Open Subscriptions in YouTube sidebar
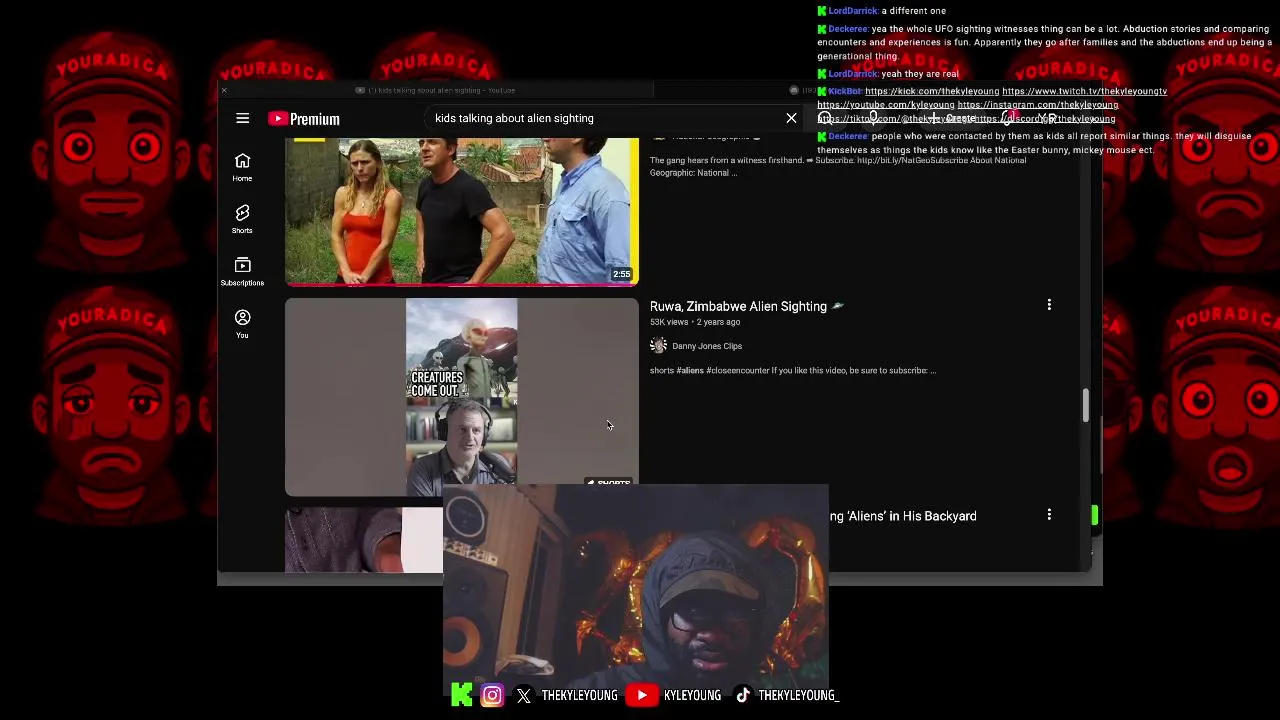1280x720 pixels. point(242,271)
